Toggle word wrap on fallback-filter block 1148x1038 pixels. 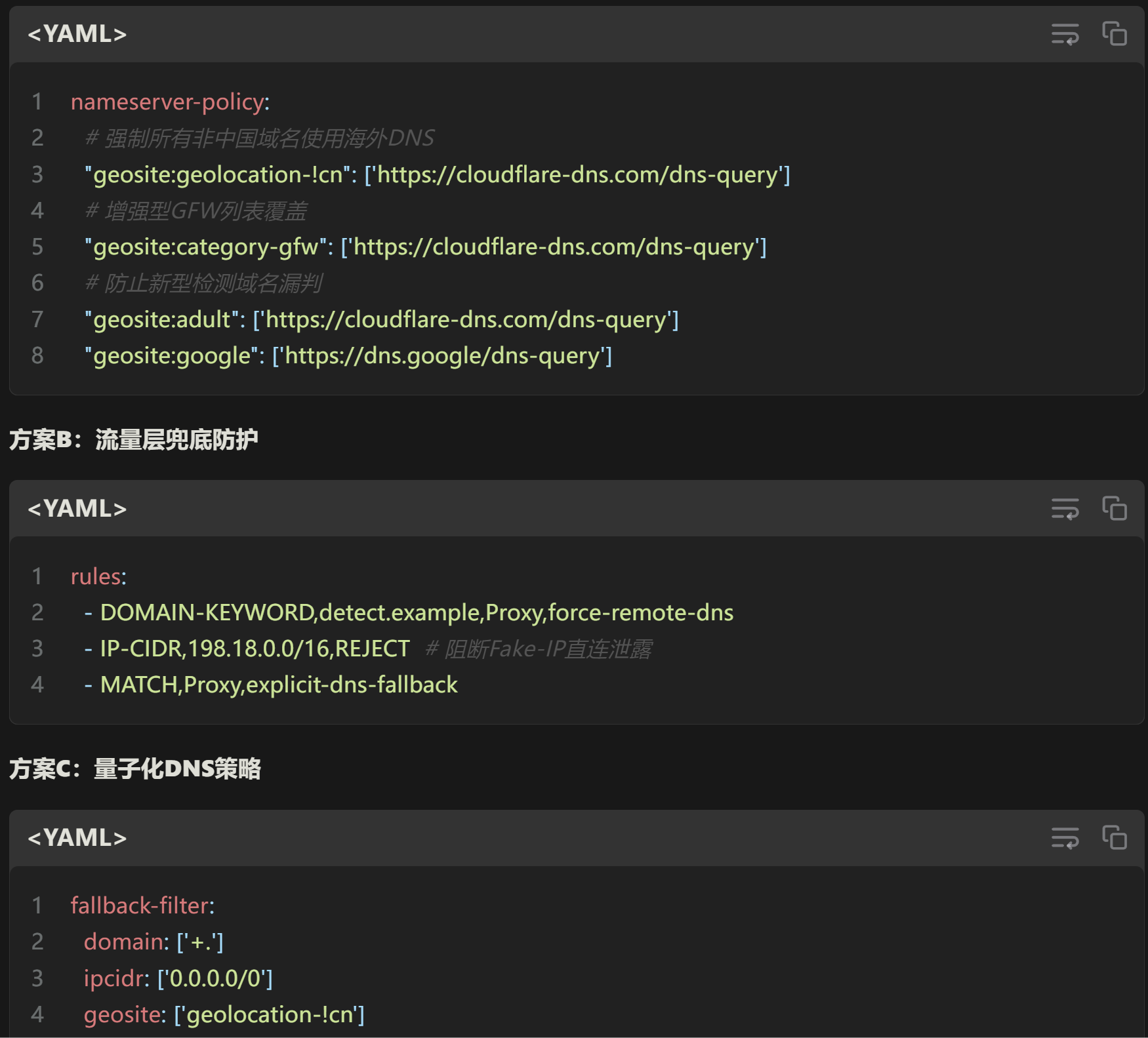(1065, 837)
